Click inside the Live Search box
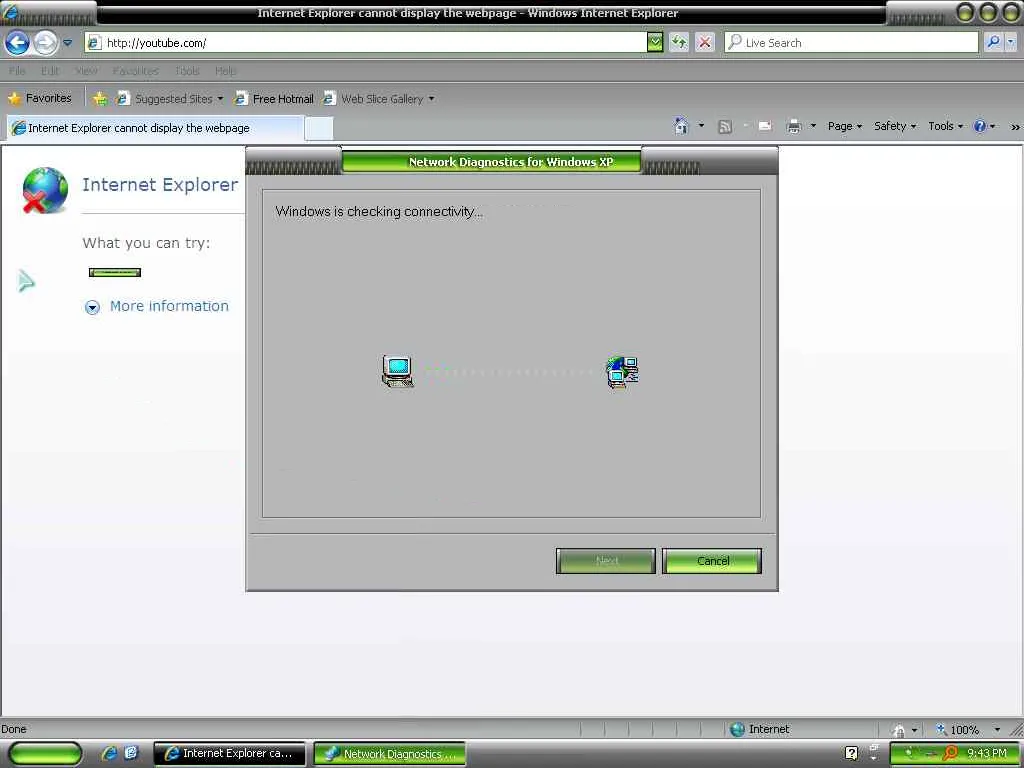Image resolution: width=1024 pixels, height=768 pixels. pos(852,43)
